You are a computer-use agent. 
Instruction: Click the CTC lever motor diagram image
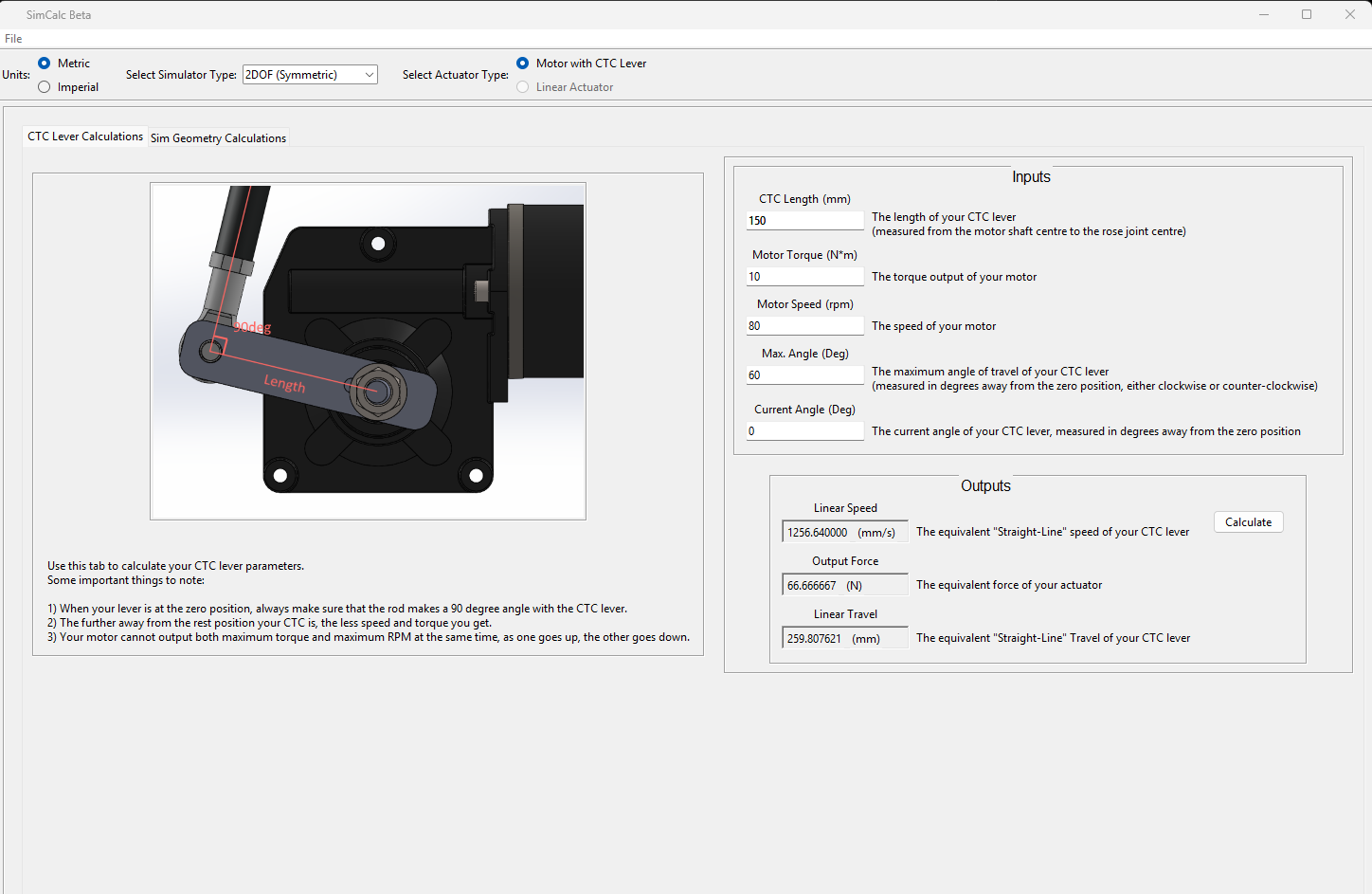coord(368,351)
